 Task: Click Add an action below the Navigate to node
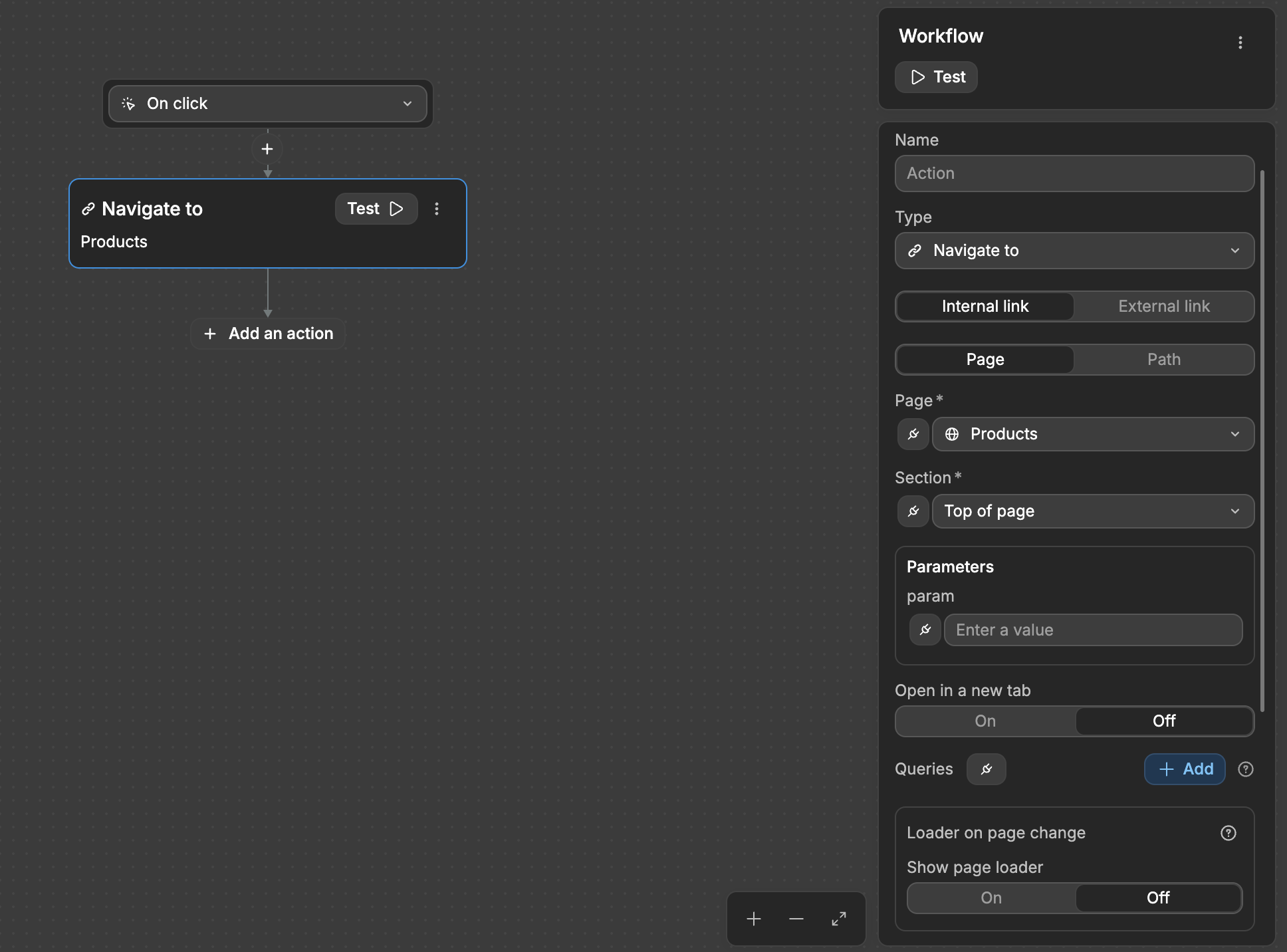click(267, 333)
